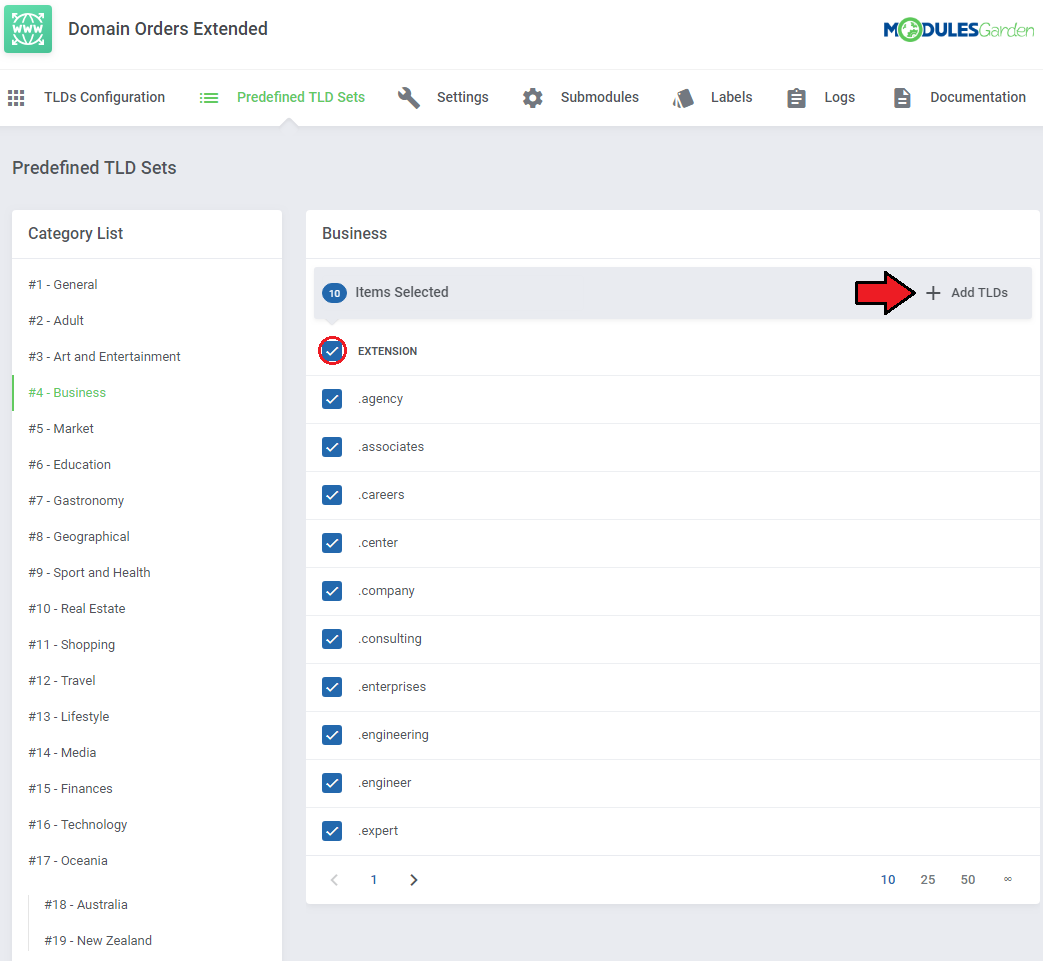The width and height of the screenshot is (1043, 961).
Task: Select category #3 - Art and Entertainment
Action: click(x=104, y=356)
